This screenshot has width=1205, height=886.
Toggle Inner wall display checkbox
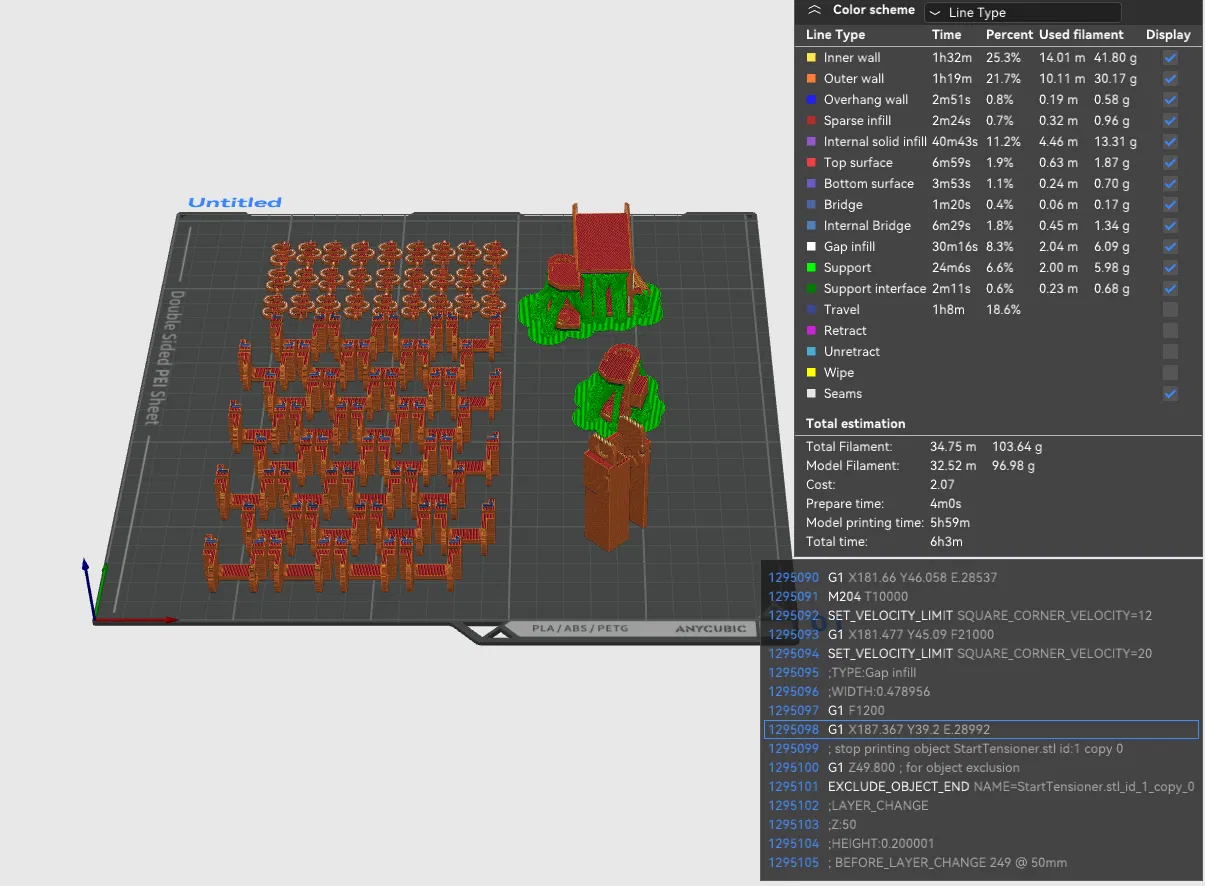coord(1170,57)
